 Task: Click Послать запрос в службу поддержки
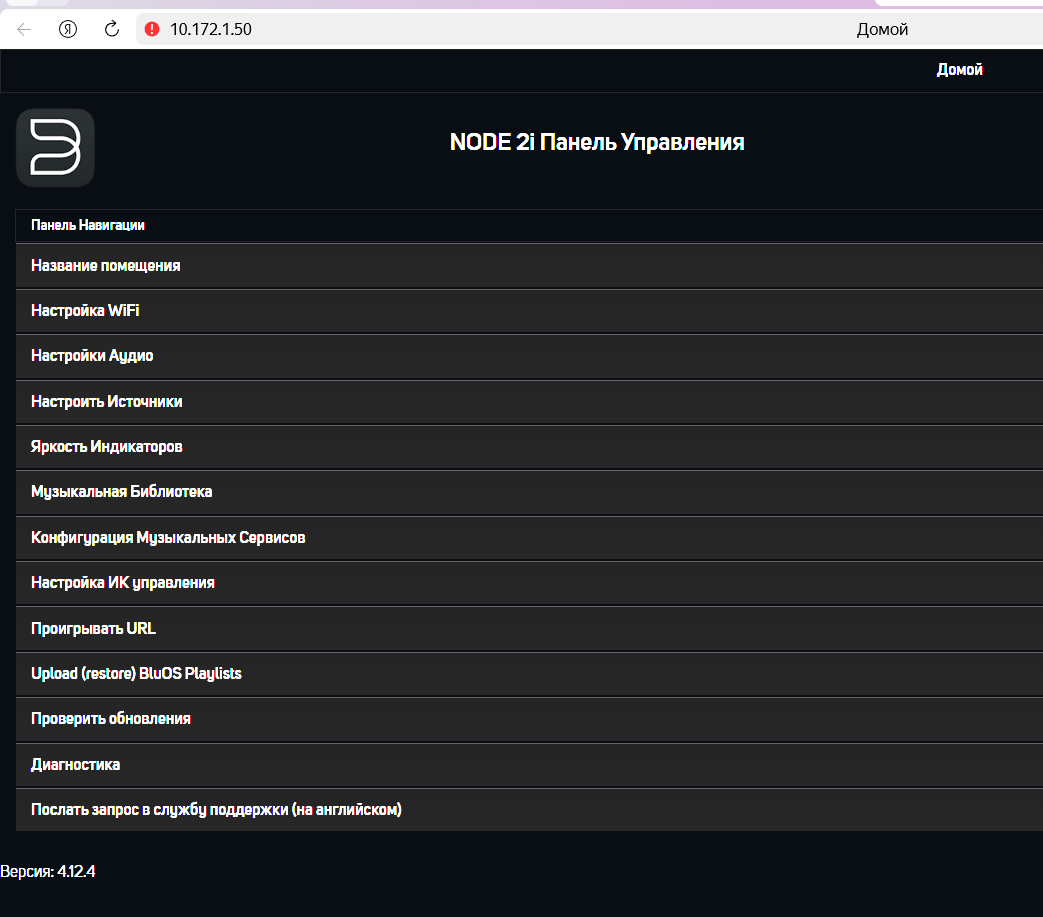click(x=216, y=810)
